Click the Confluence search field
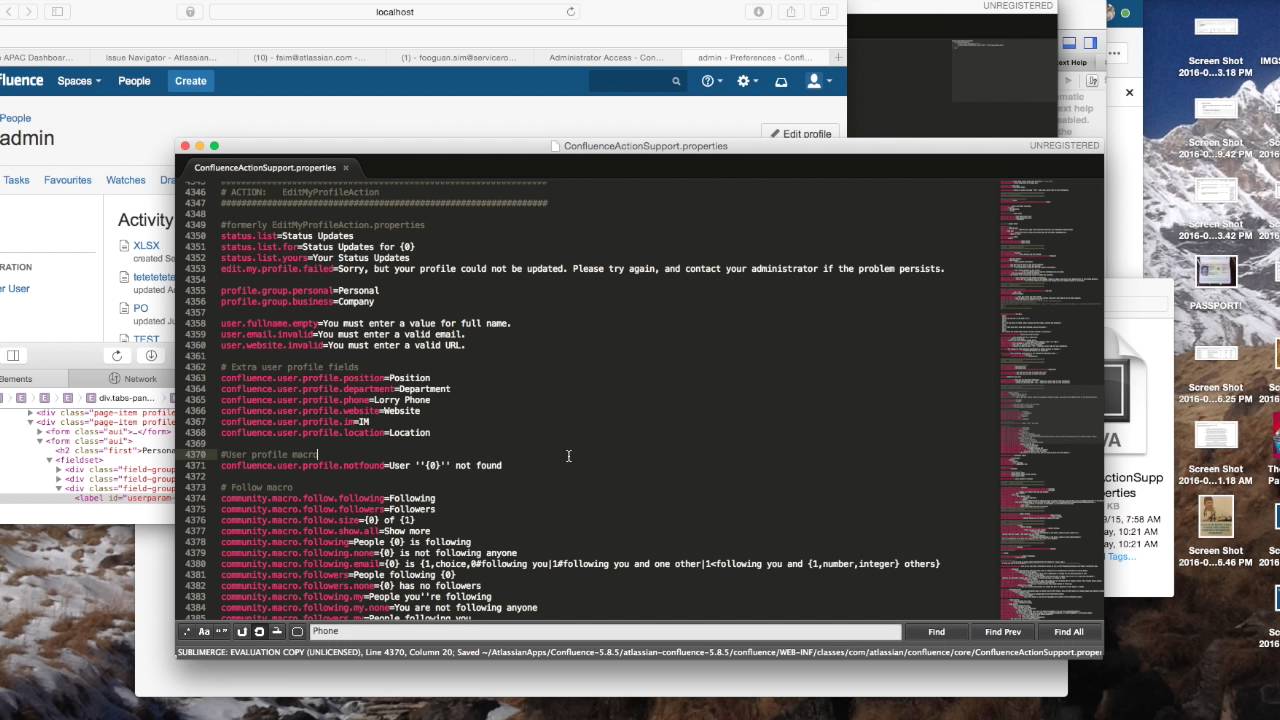Viewport: 1280px width, 720px height. [637, 81]
